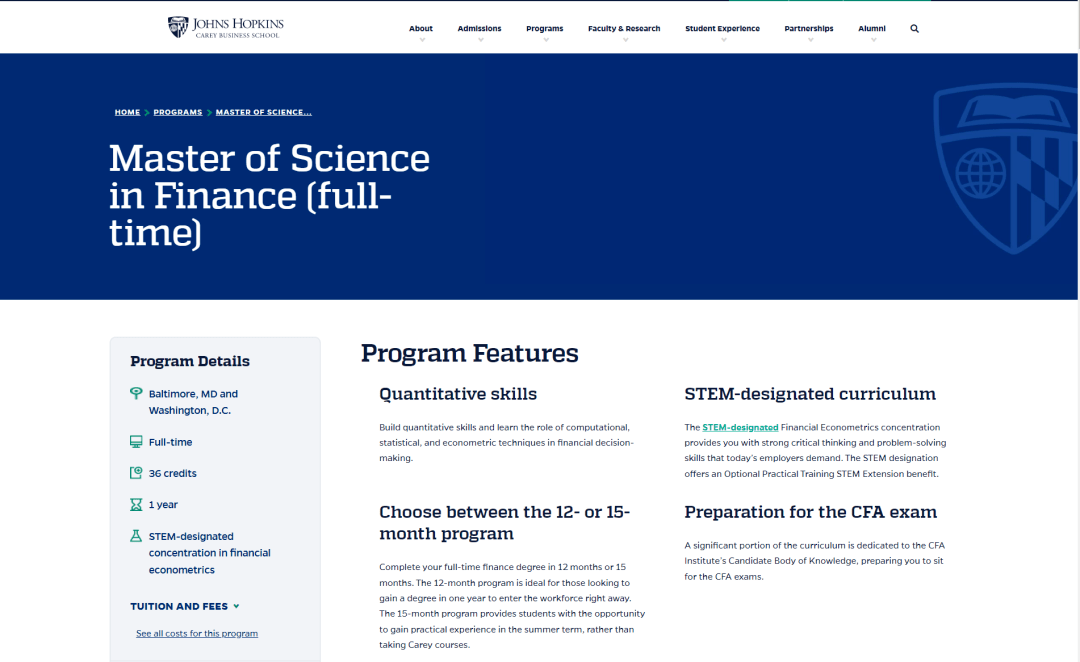The height and width of the screenshot is (662, 1080).
Task: Expand the Programs dropdown chevron
Action: [x=545, y=41]
